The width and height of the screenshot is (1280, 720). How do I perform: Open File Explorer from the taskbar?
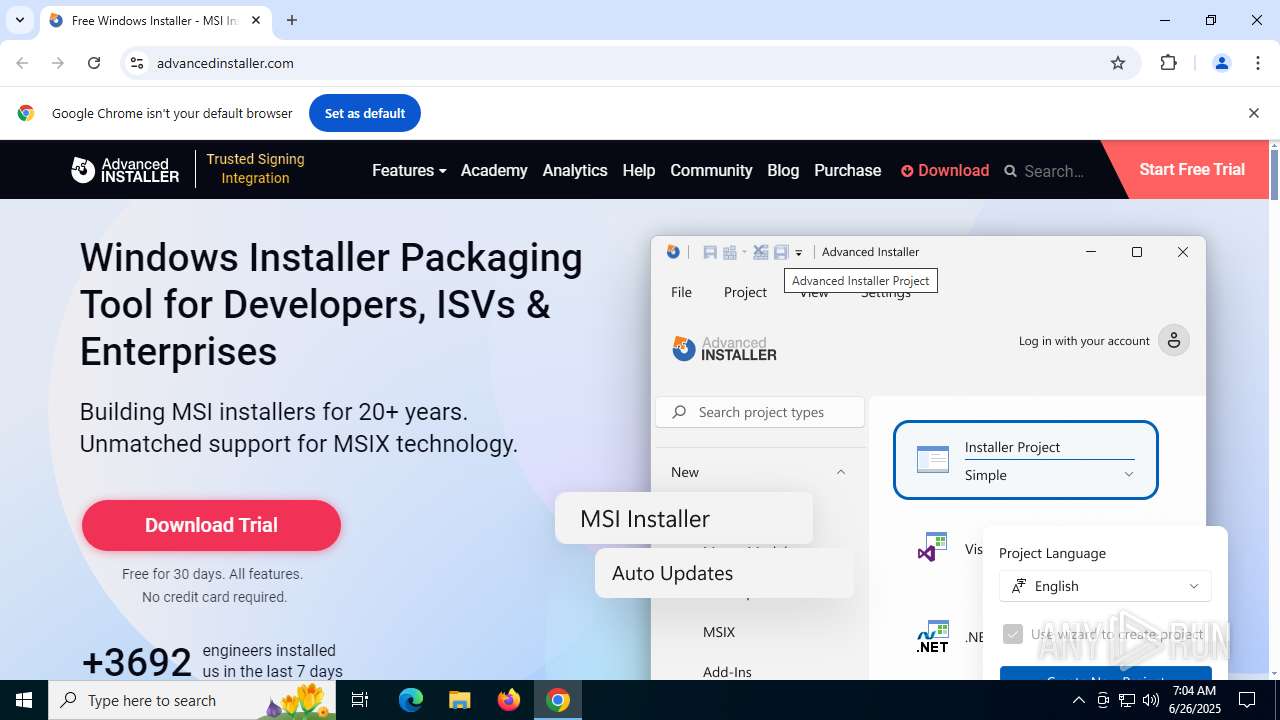click(459, 700)
